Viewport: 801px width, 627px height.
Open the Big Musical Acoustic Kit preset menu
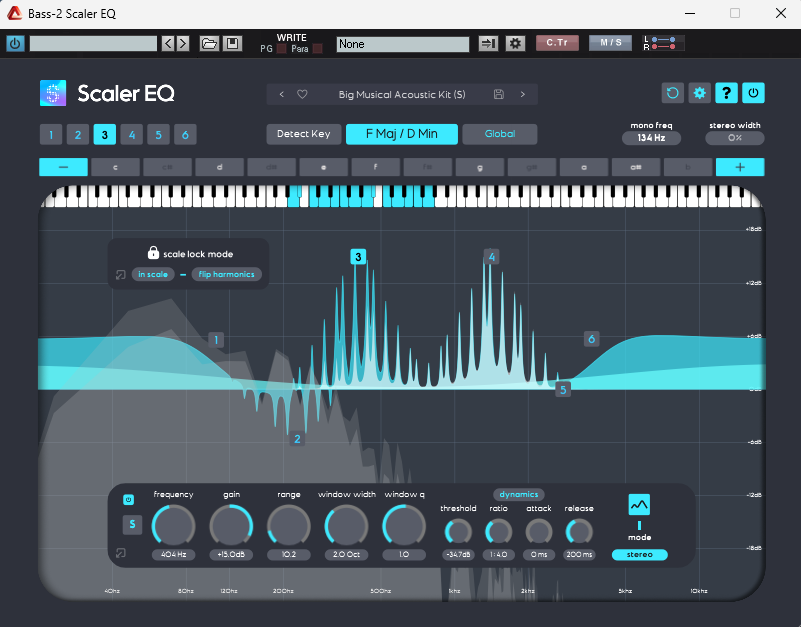click(402, 95)
